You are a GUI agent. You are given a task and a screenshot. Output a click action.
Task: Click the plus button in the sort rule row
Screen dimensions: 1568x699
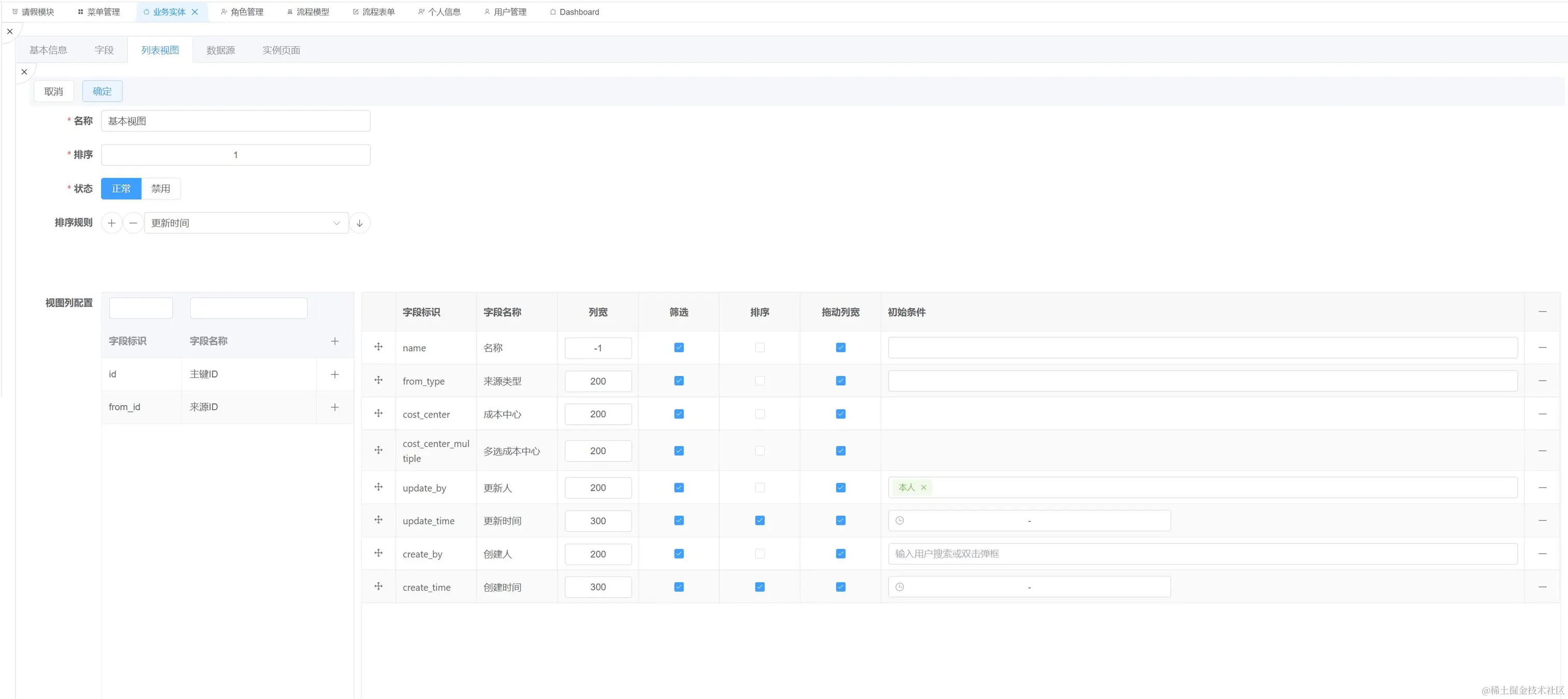point(111,223)
